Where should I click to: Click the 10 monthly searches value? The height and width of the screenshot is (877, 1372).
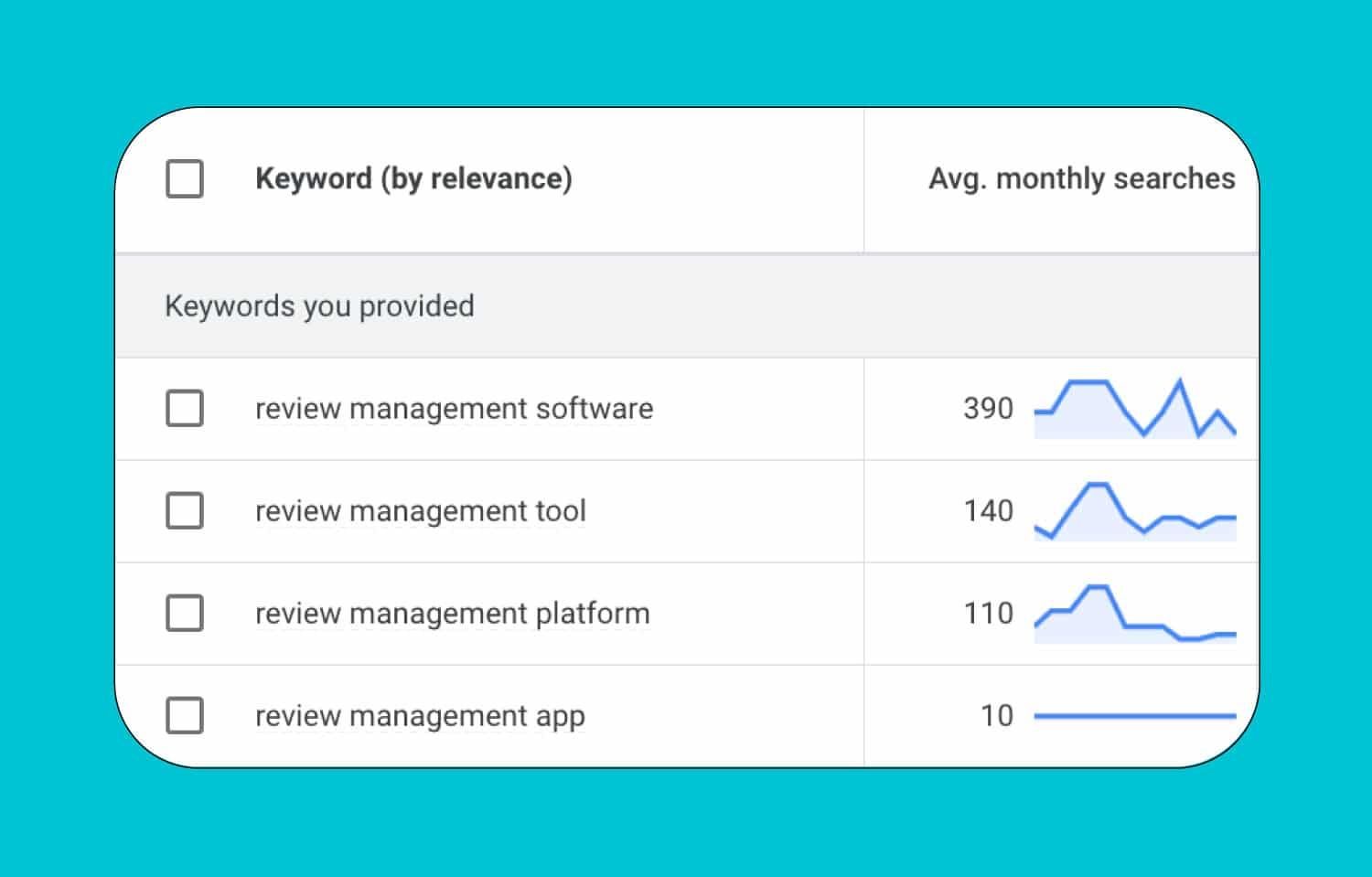tap(997, 715)
